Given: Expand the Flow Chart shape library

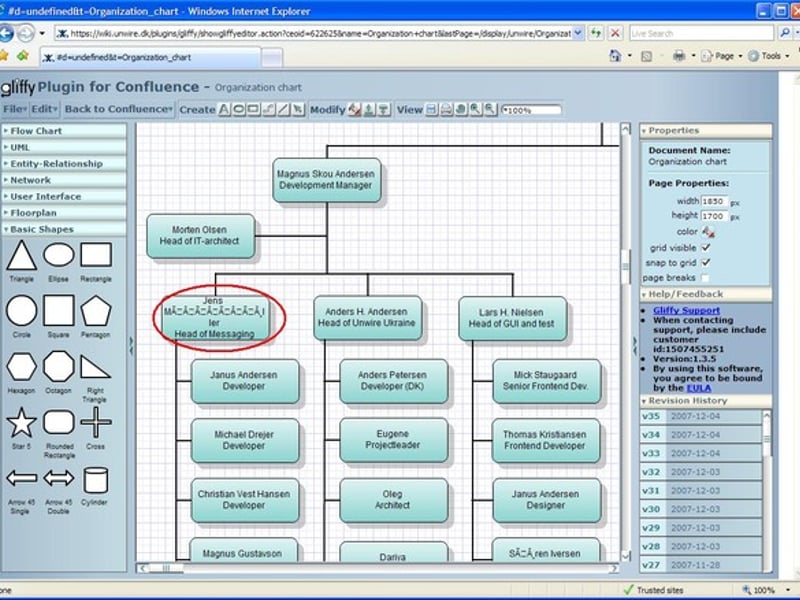Looking at the screenshot, I should point(63,131).
